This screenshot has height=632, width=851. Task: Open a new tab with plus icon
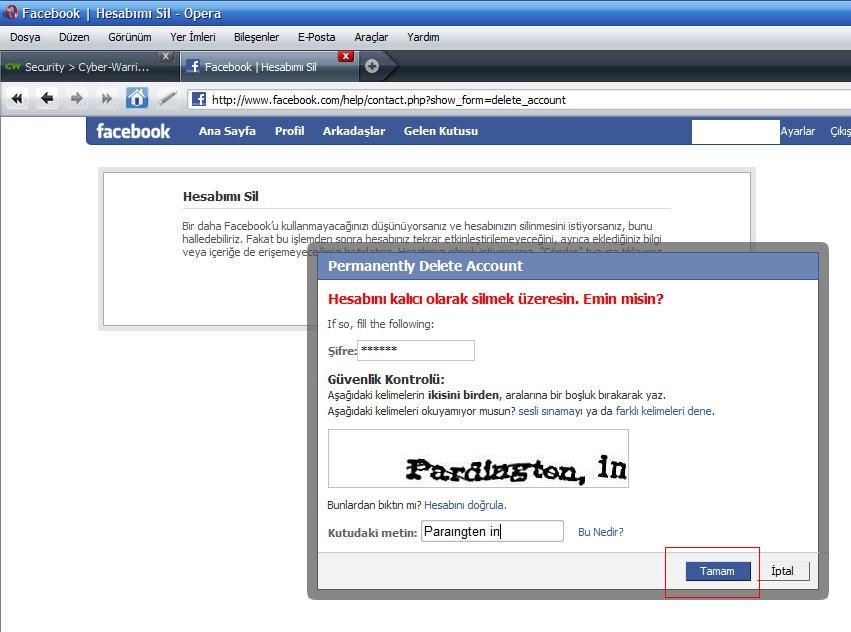(372, 66)
